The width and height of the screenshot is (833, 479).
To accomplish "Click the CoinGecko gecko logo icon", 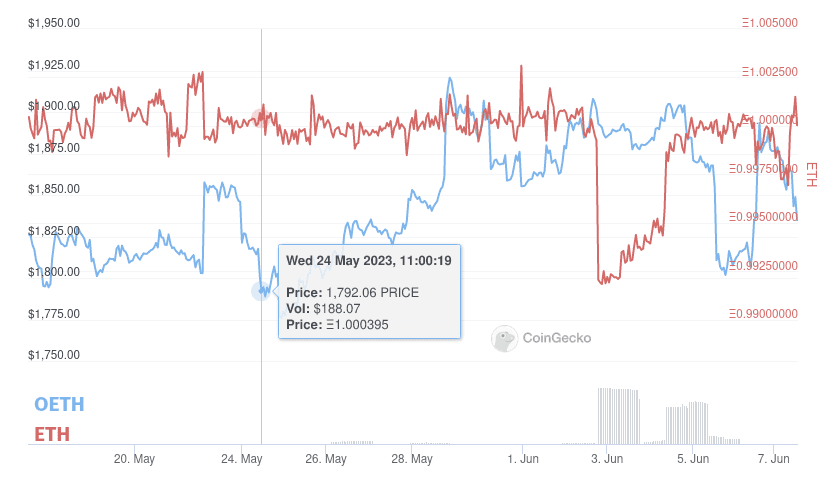I will coord(504,338).
